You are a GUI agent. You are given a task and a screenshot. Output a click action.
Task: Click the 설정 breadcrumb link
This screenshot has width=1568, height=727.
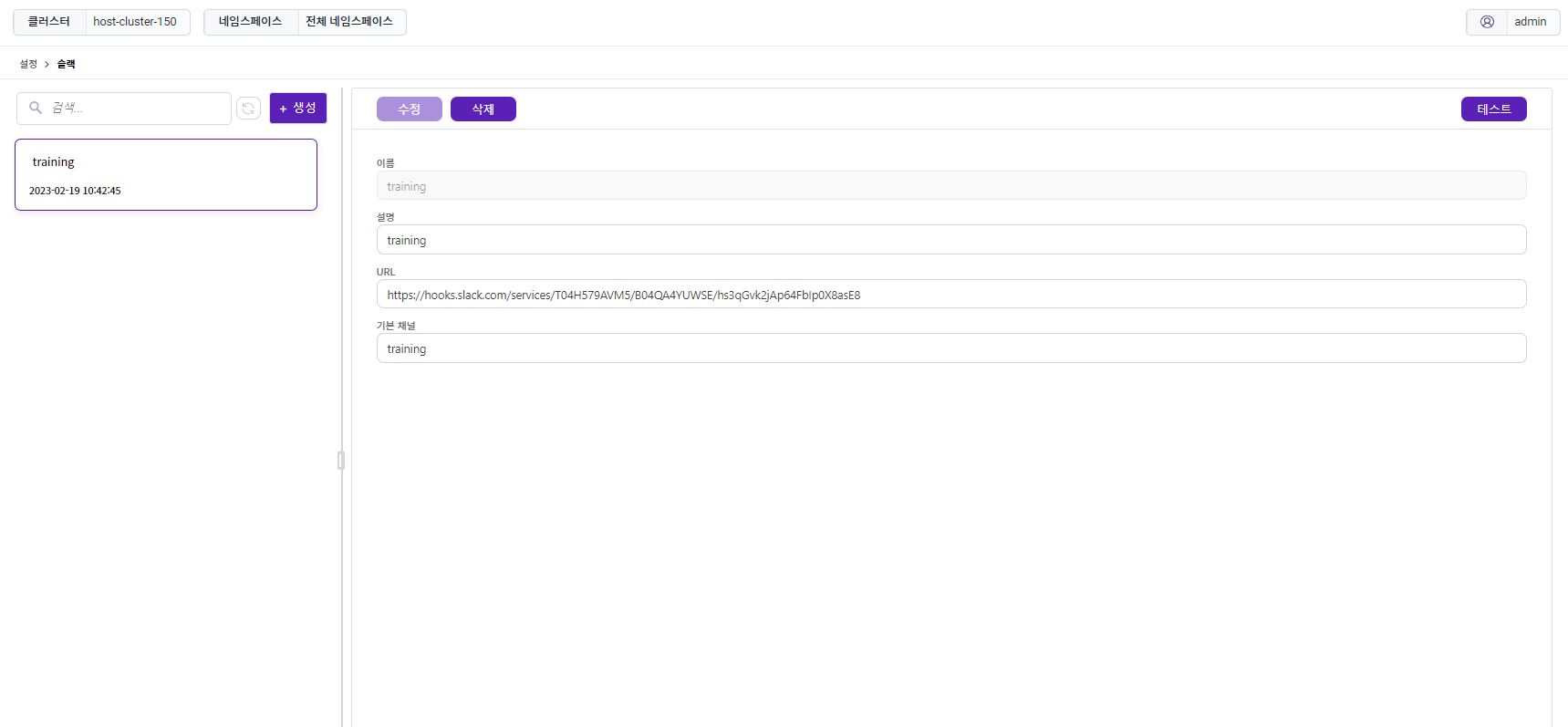pos(28,64)
